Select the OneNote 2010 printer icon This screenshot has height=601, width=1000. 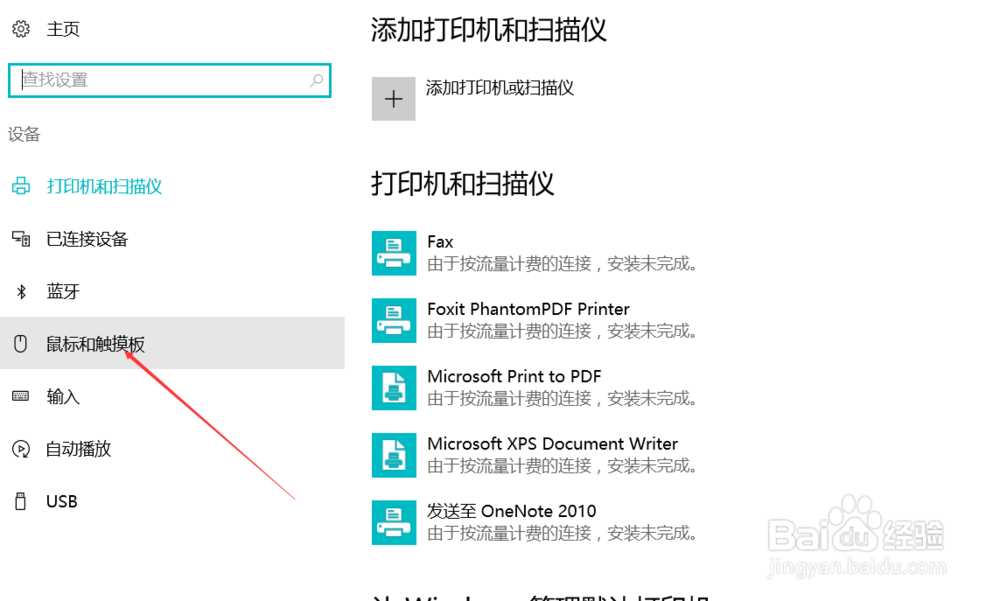tap(394, 523)
